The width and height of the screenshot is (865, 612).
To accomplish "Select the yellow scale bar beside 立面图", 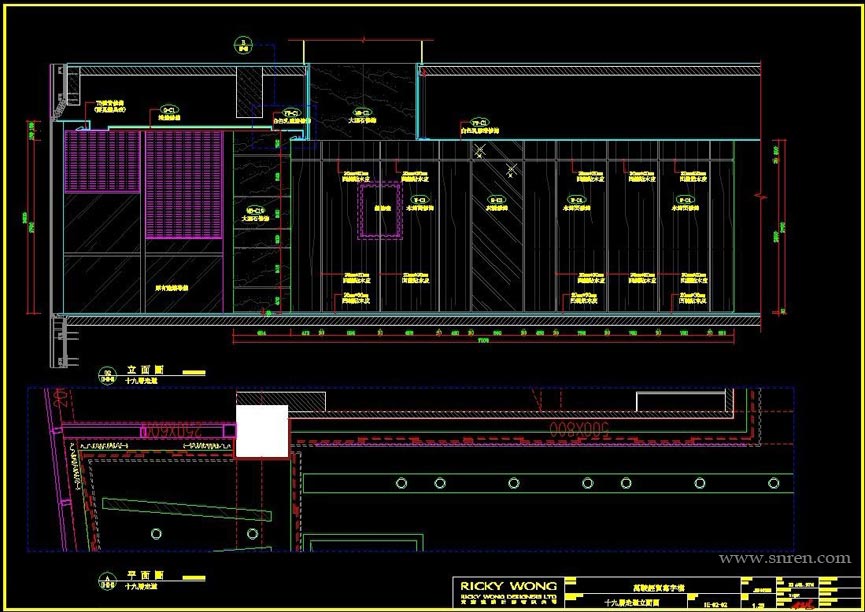I will click(194, 373).
